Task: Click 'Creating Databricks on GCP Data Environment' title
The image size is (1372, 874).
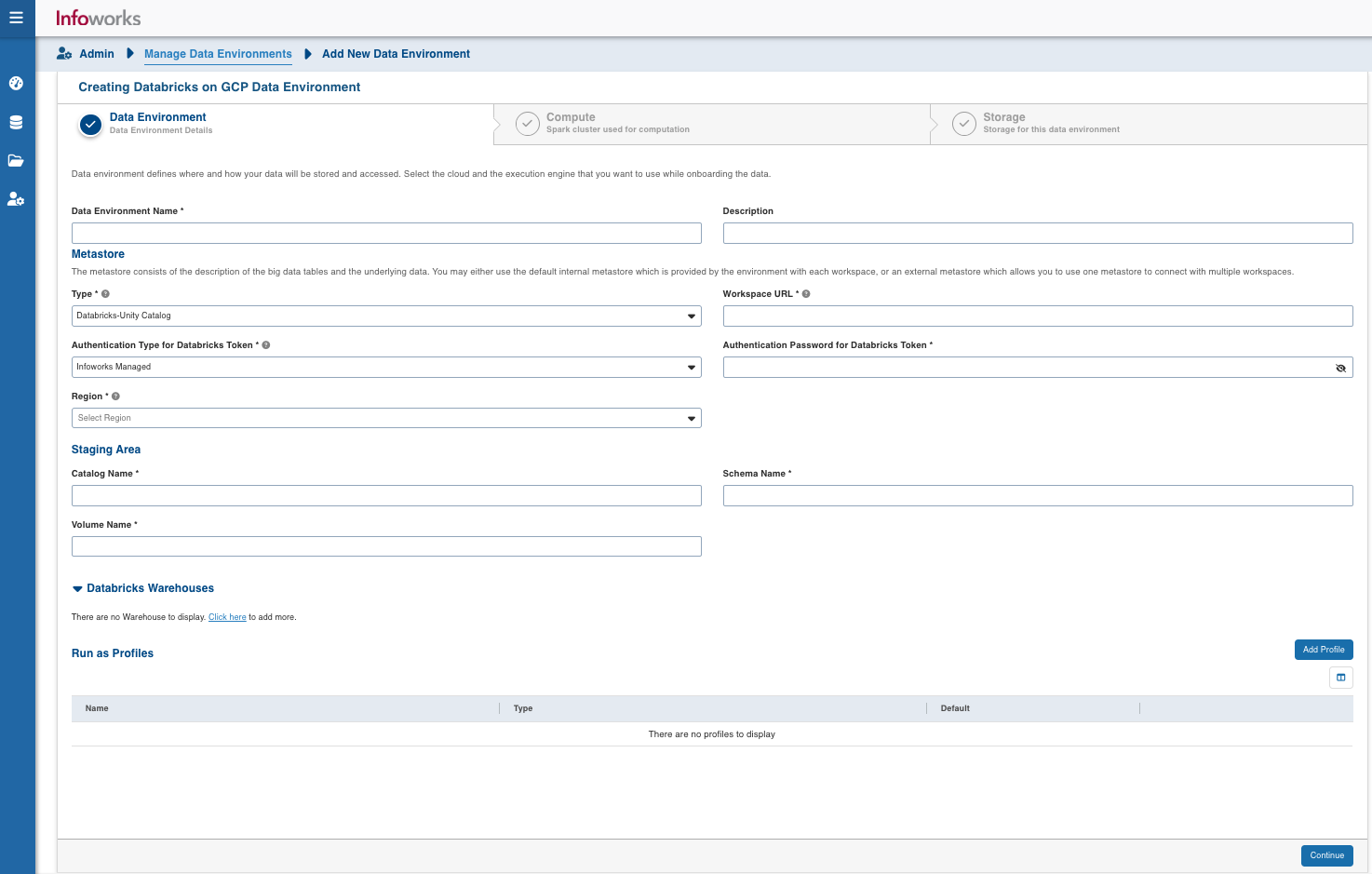Action: (x=219, y=87)
